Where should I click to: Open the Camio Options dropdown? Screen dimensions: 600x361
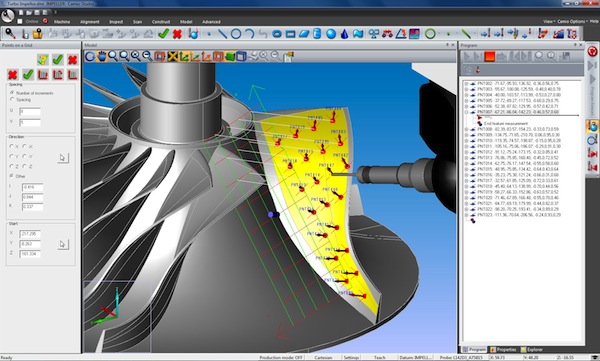[572, 21]
